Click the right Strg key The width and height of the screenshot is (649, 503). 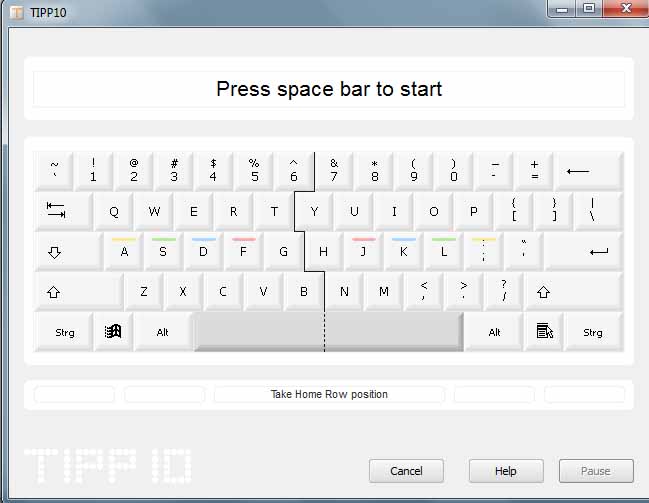point(593,332)
